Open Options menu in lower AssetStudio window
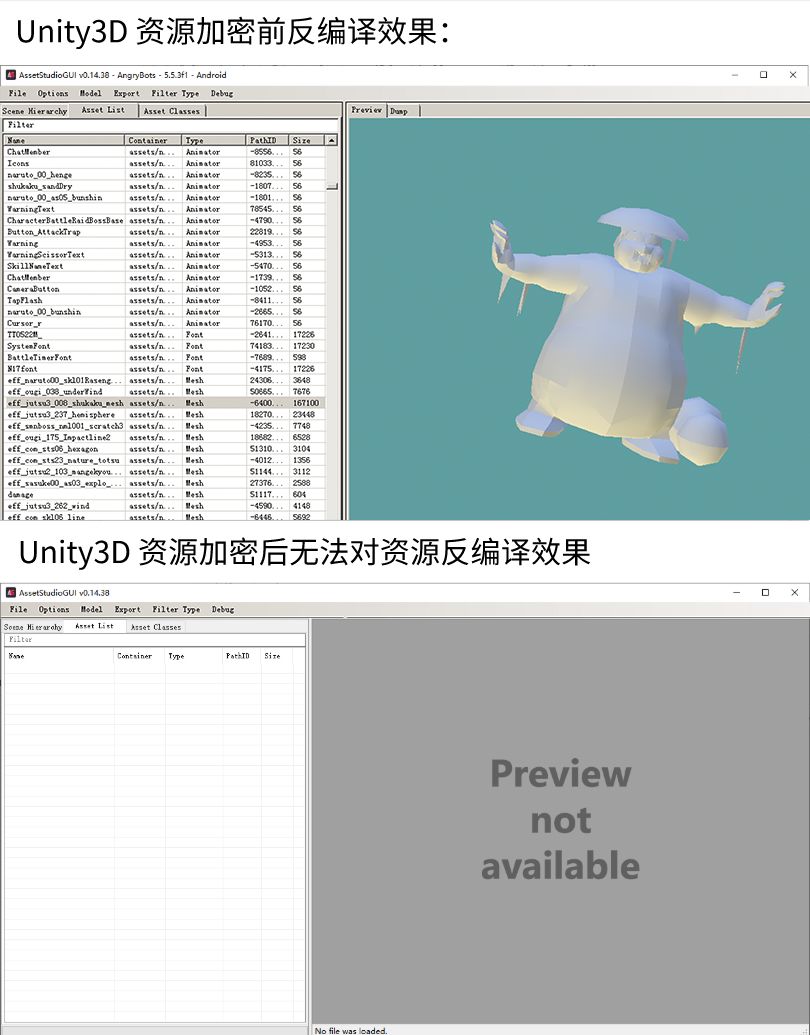Screen dimensions: 810x1035 click(x=53, y=609)
